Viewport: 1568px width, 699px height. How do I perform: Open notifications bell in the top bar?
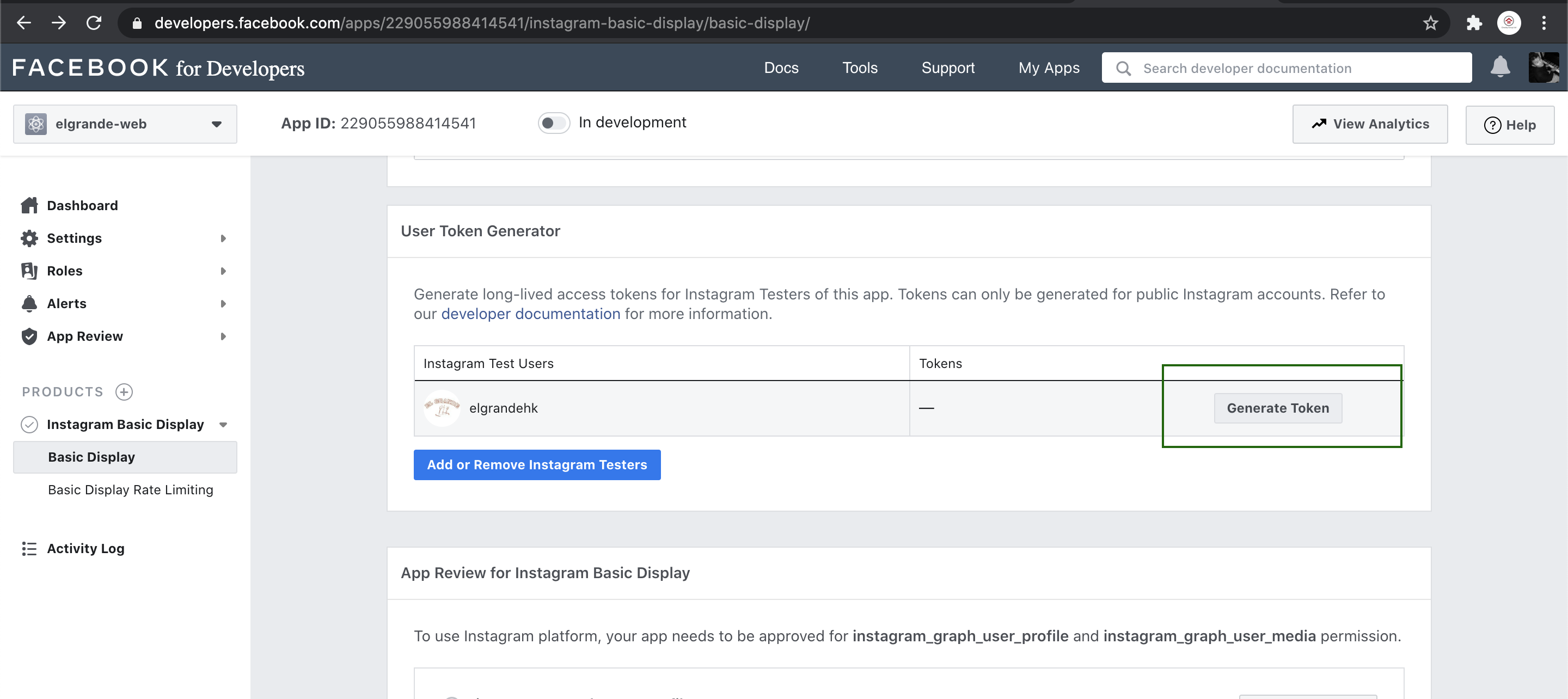[x=1500, y=68]
